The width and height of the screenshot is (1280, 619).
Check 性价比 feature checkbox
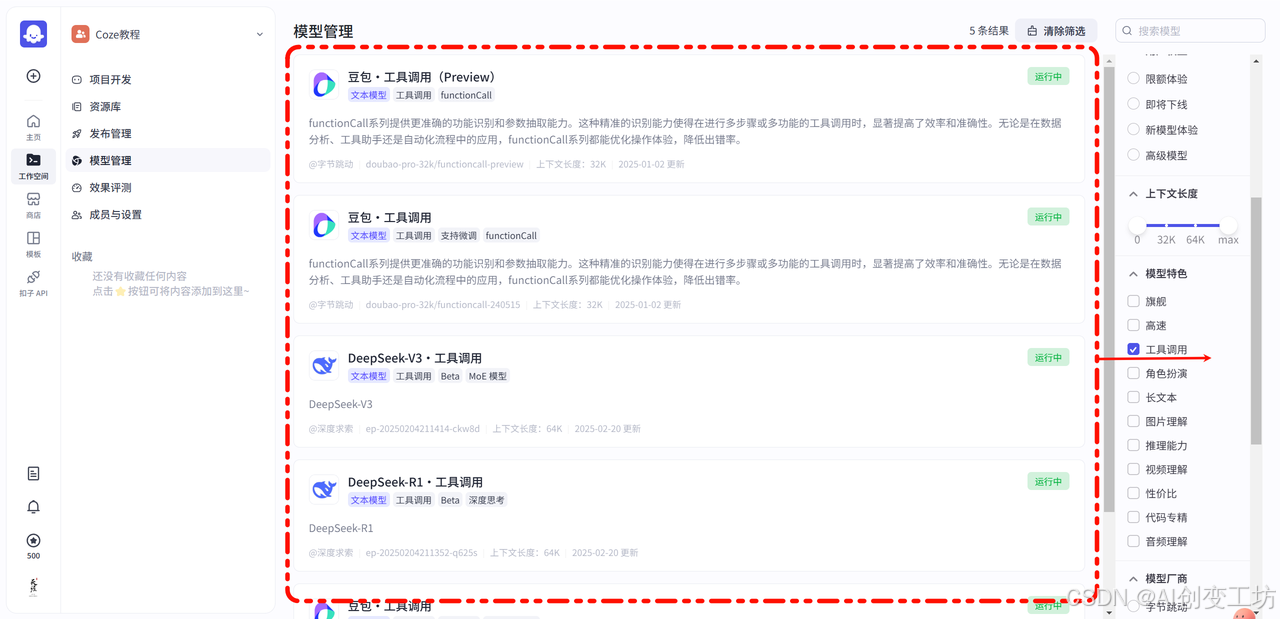point(1133,493)
